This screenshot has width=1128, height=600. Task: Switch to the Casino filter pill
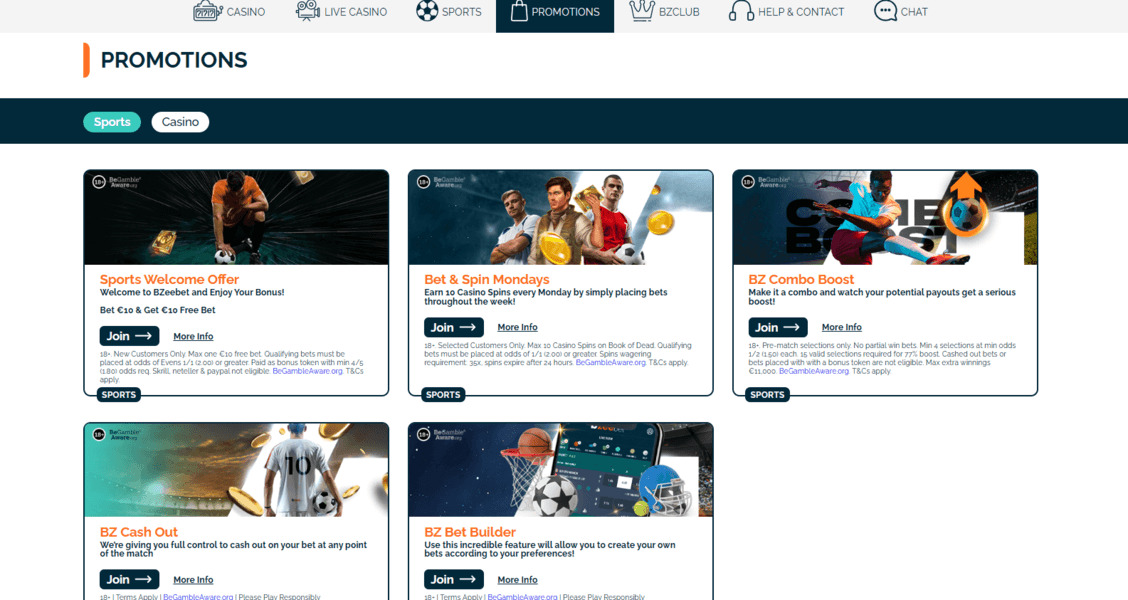pyautogui.click(x=180, y=122)
